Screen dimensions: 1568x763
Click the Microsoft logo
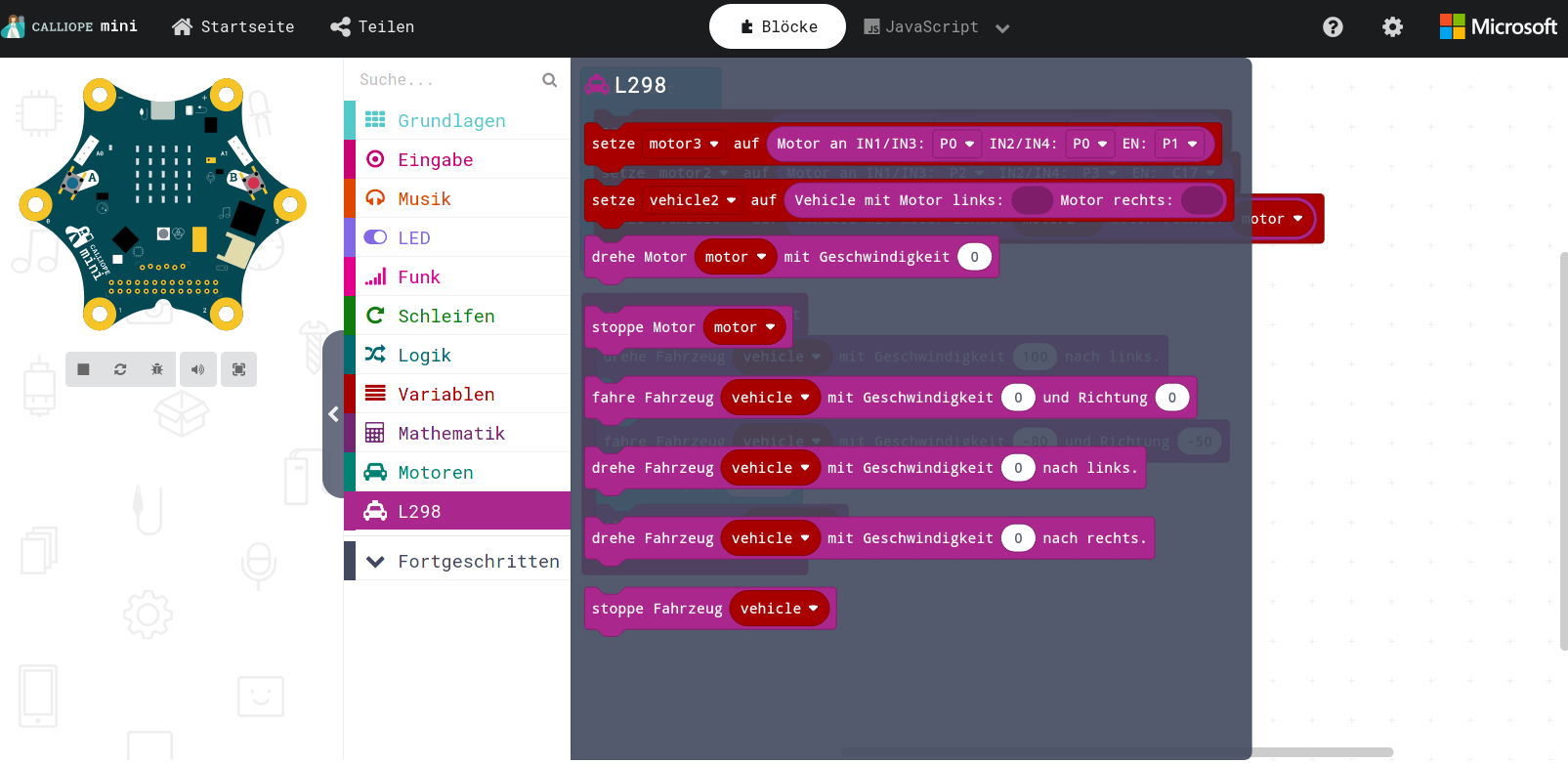click(1499, 27)
